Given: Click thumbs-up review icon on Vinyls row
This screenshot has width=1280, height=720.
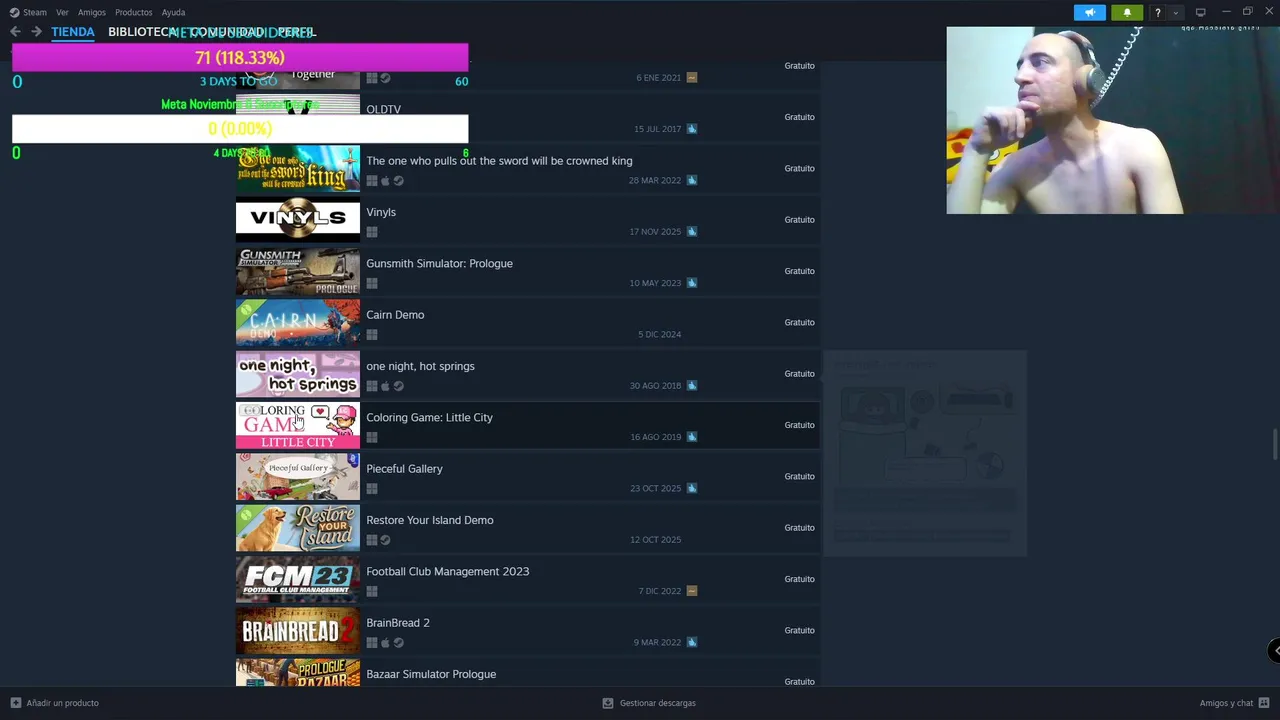Looking at the screenshot, I should 692,232.
